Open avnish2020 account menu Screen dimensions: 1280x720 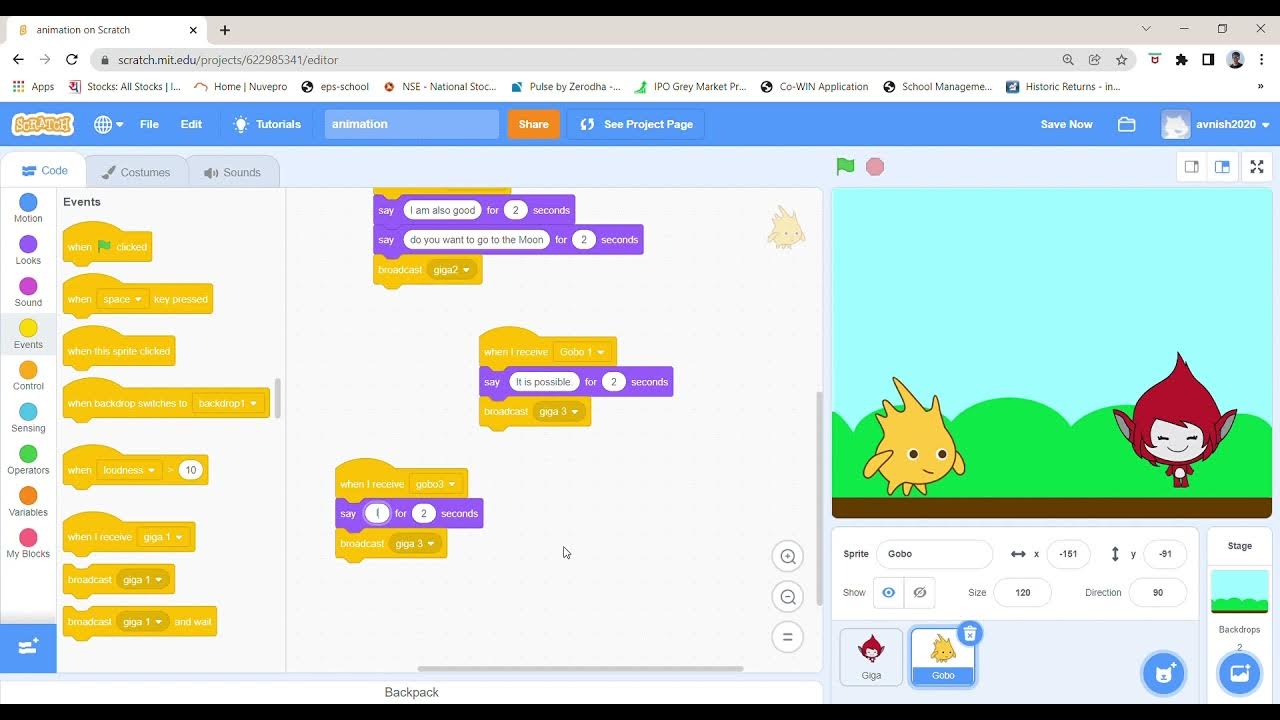(x=1216, y=124)
